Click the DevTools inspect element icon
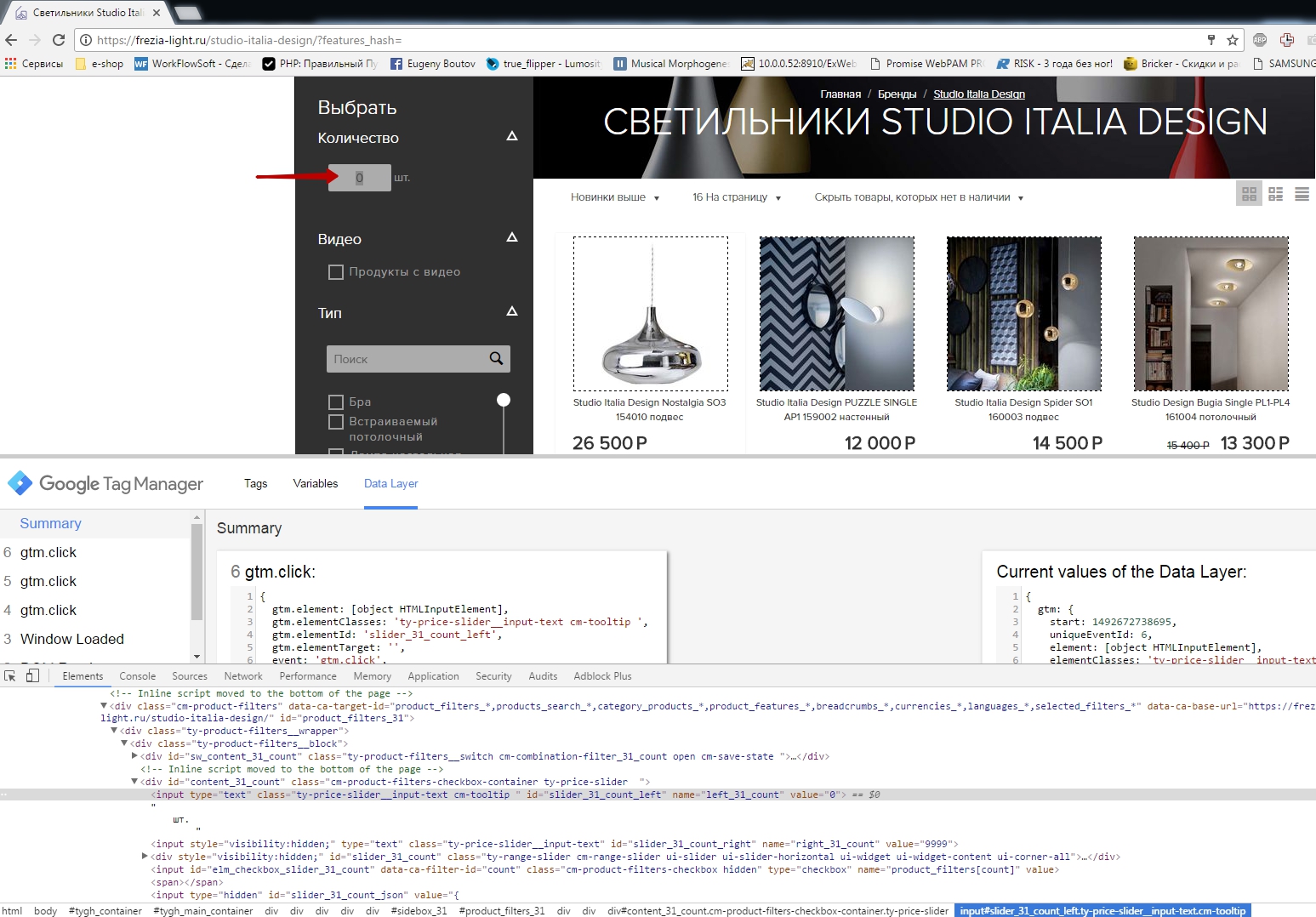The image size is (1316, 917). 10,676
